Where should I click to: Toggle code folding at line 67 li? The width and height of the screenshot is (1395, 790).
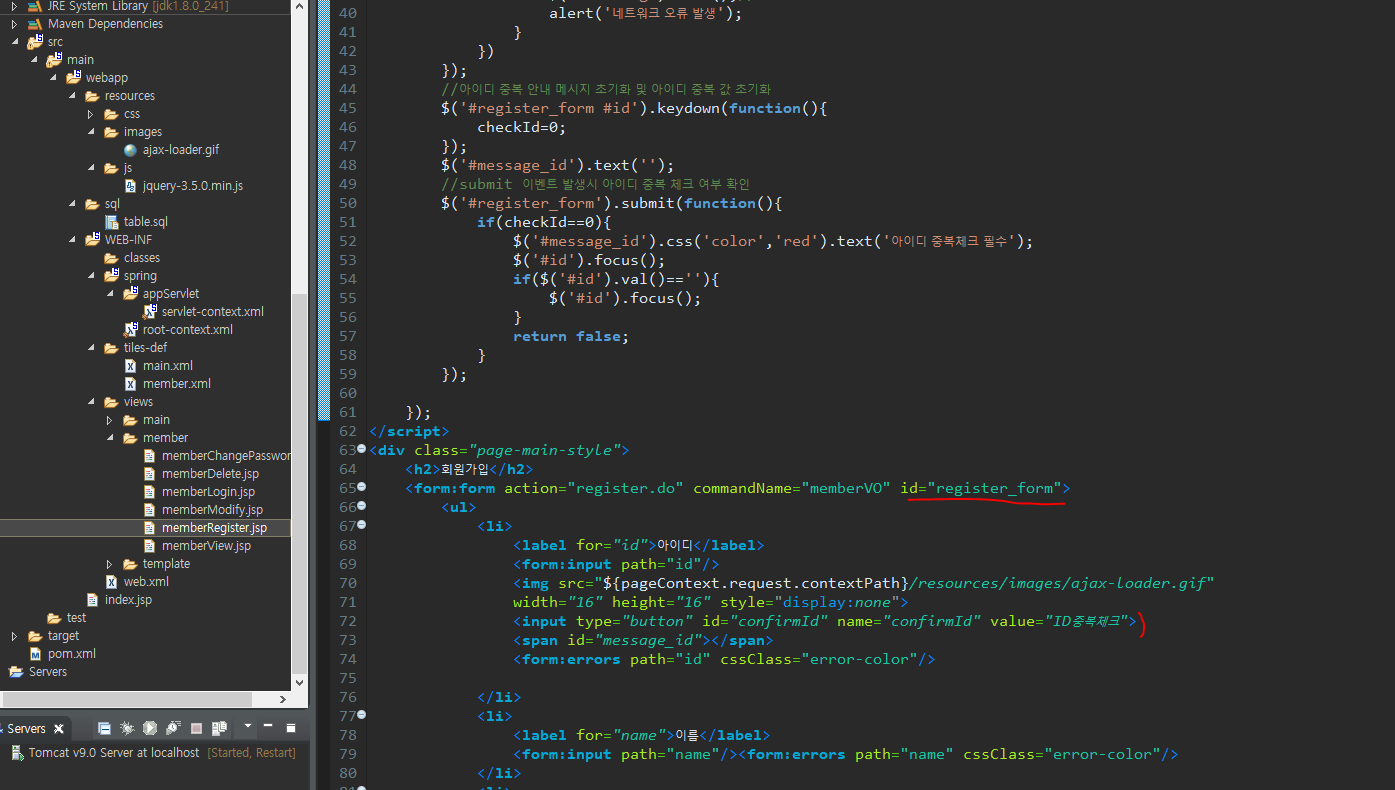pos(362,525)
